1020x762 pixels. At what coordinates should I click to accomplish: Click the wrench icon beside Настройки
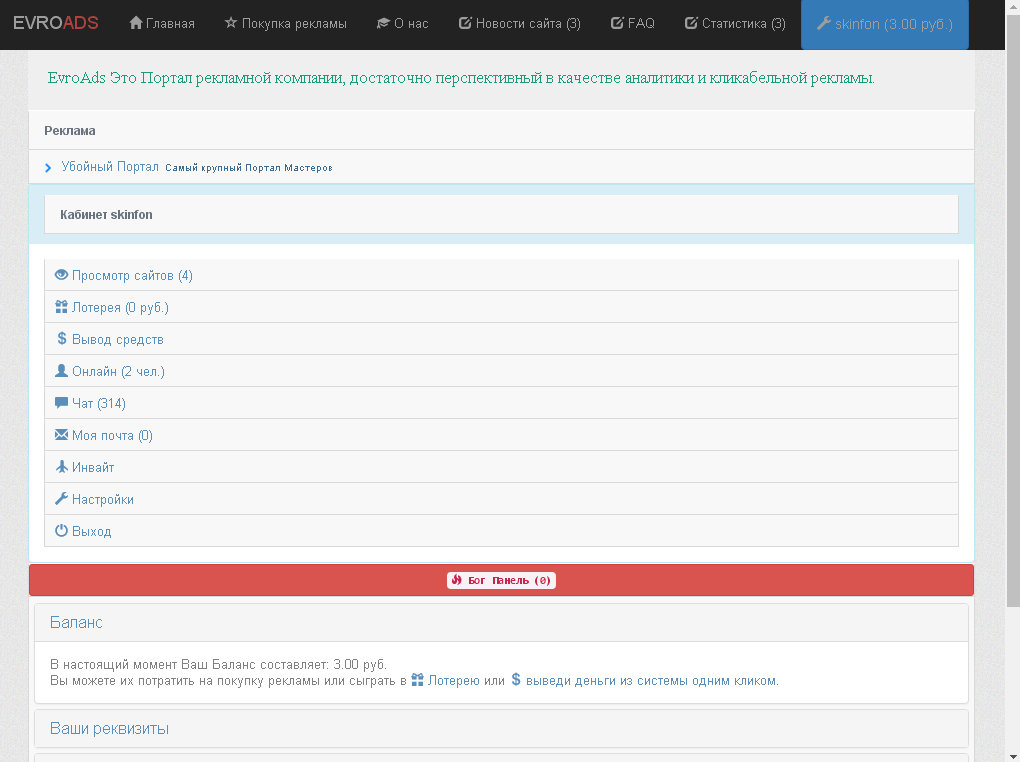tap(61, 499)
